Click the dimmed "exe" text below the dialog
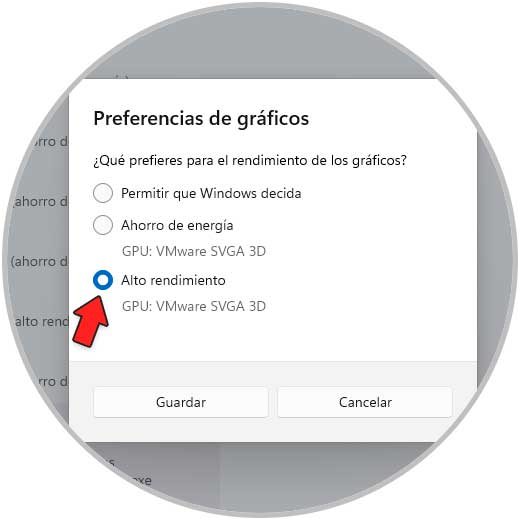 click(141, 481)
